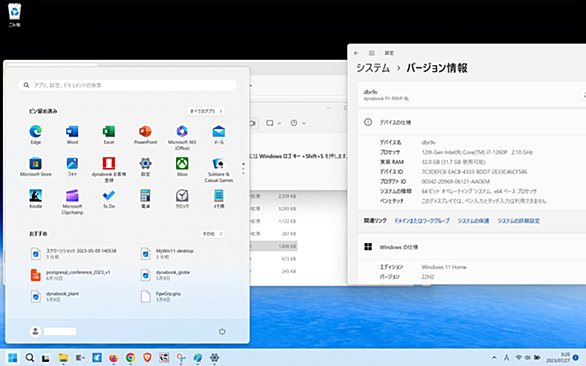Click the Start menu search box
The width and height of the screenshot is (586, 366).
[127, 85]
